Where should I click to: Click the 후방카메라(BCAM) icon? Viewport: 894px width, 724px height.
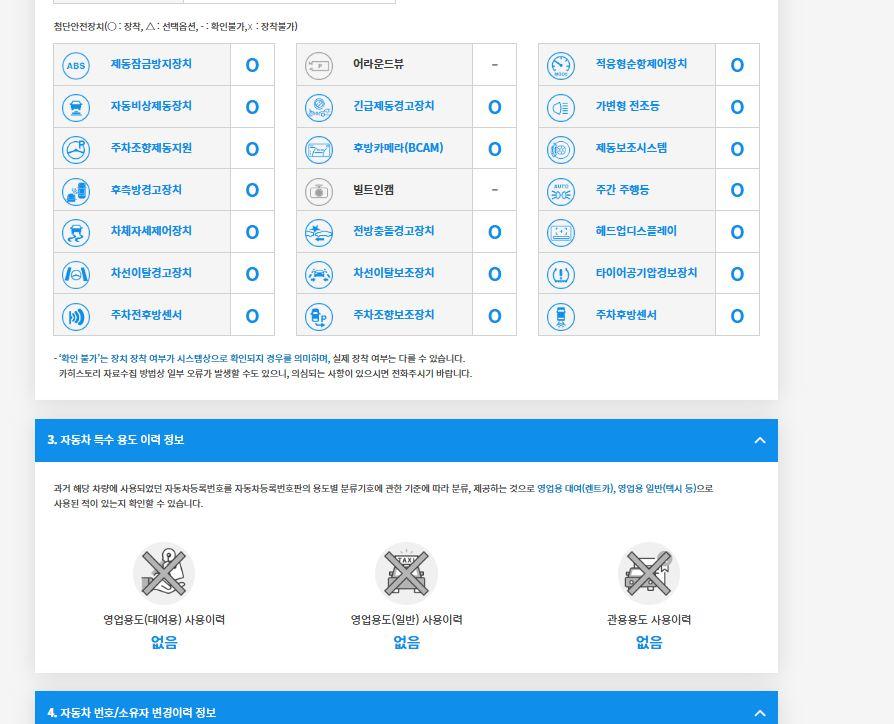(318, 149)
